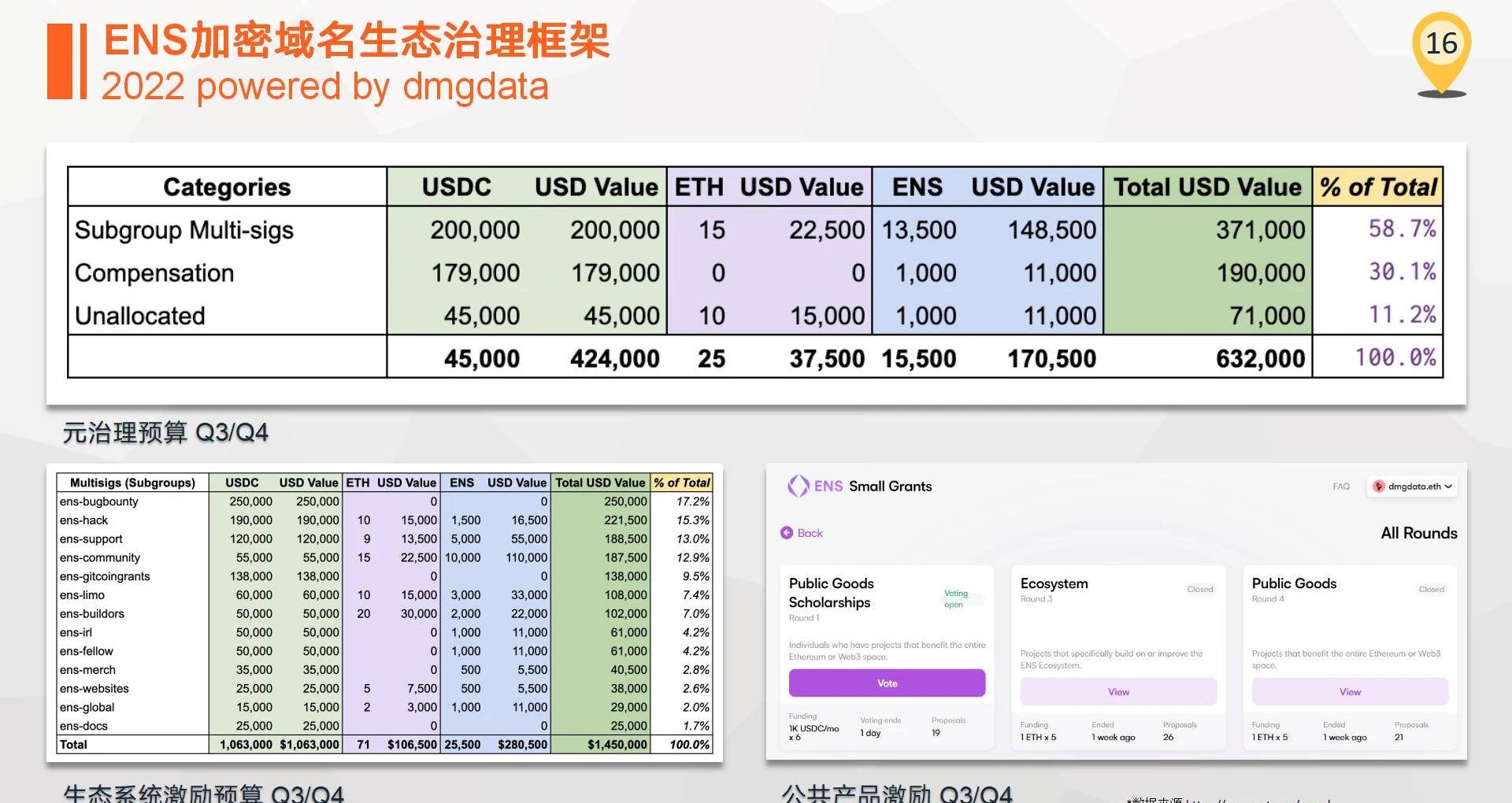Select the ens-fellow row
The image size is (1512, 803).
tap(384, 651)
